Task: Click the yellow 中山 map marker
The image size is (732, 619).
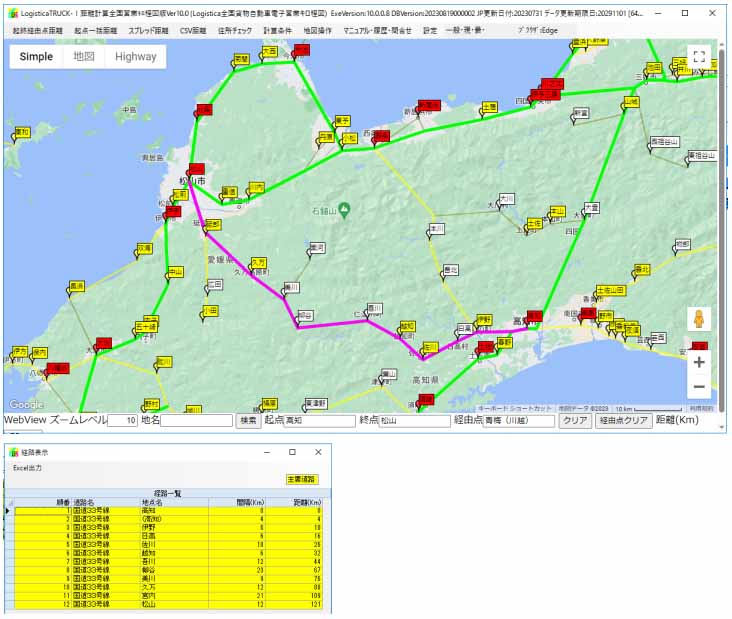Action: [x=176, y=272]
